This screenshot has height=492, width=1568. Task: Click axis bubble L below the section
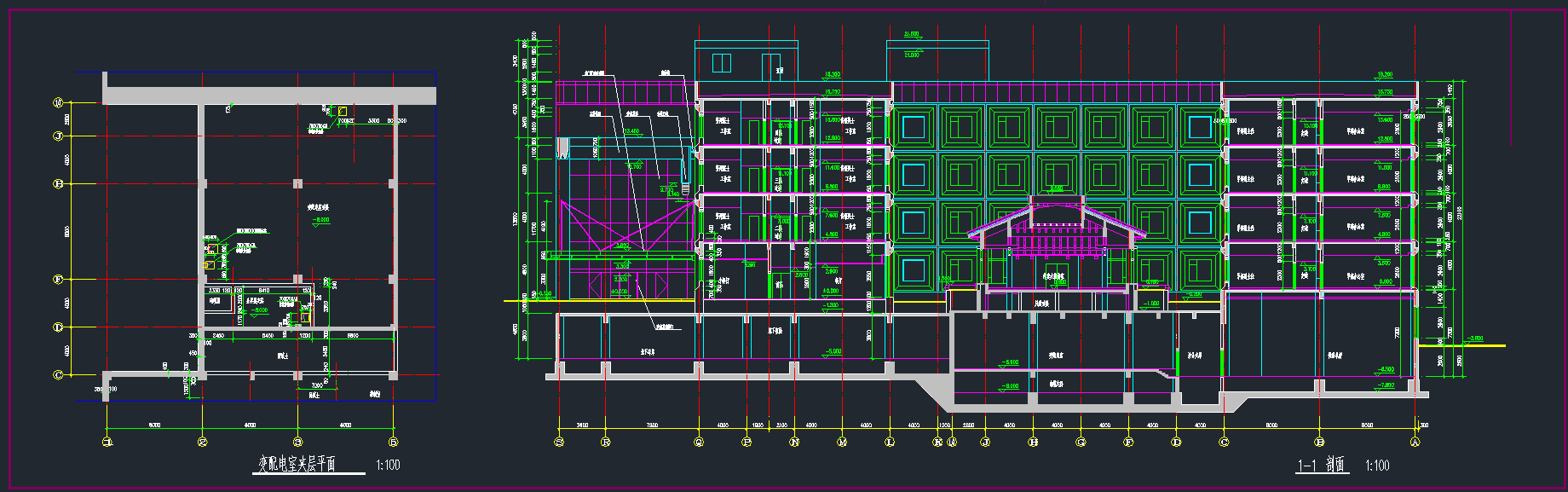pyautogui.click(x=890, y=442)
